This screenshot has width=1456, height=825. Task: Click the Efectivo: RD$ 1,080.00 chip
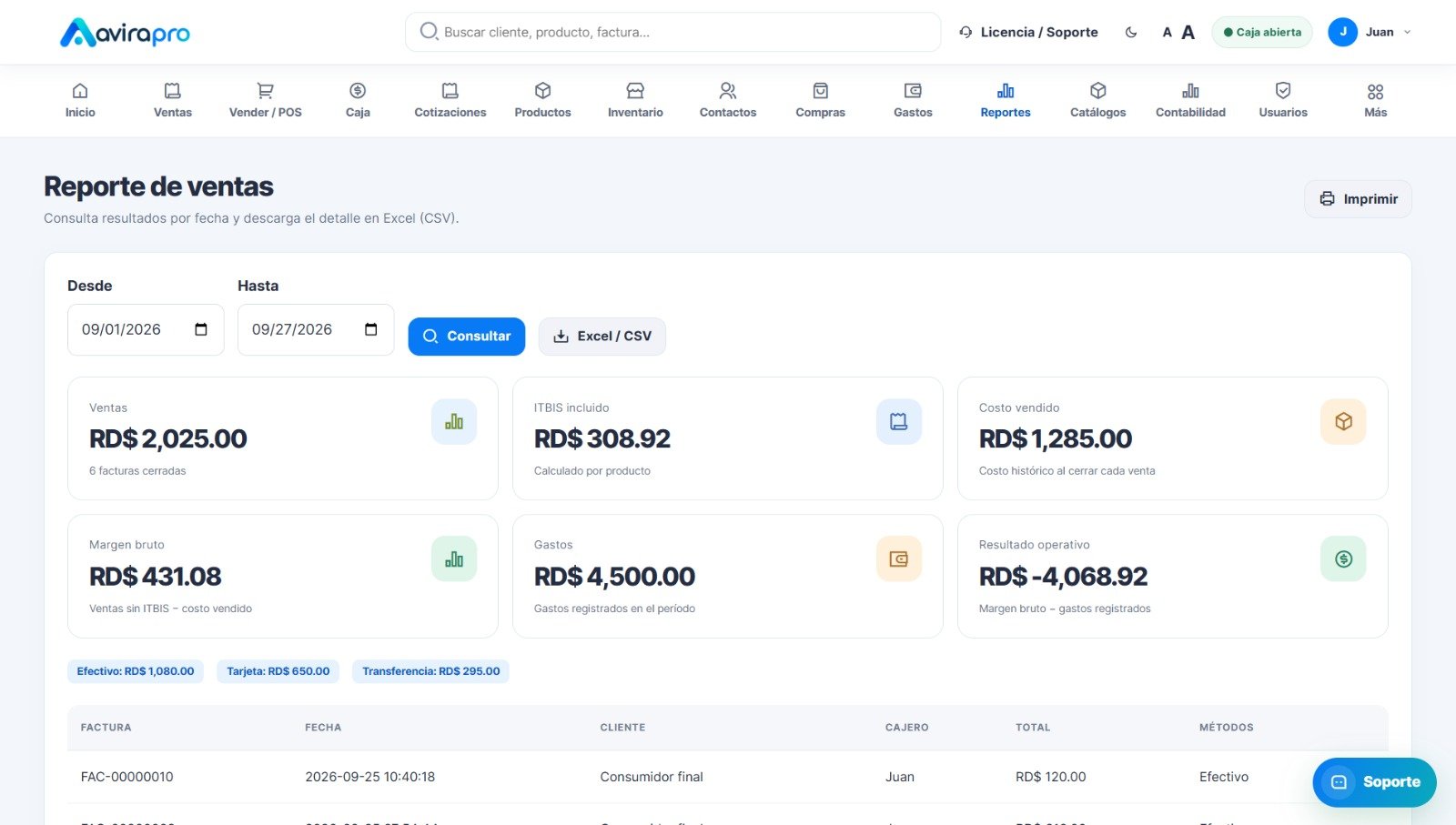136,671
